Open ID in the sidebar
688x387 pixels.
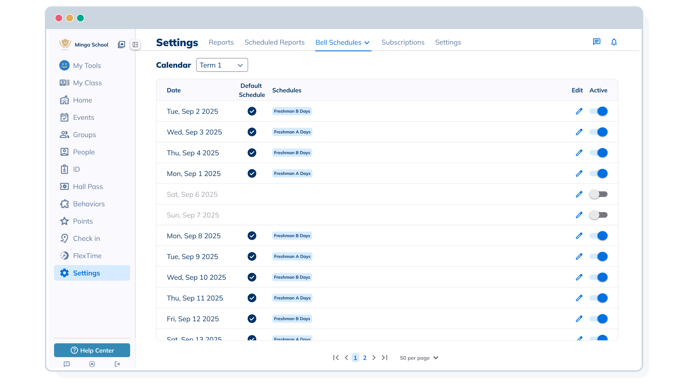pyautogui.click(x=92, y=169)
